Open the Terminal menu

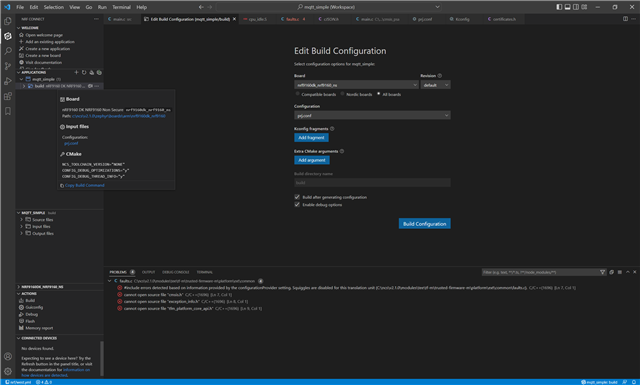point(121,7)
